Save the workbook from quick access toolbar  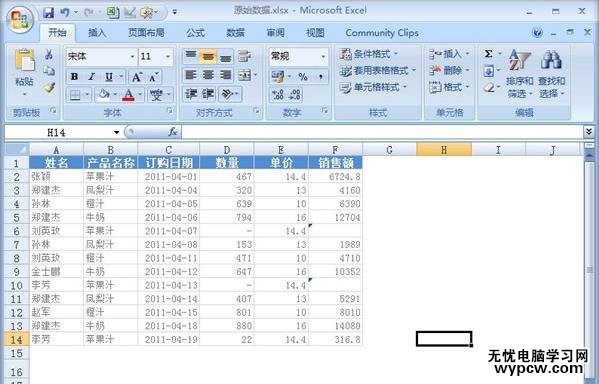pos(49,13)
